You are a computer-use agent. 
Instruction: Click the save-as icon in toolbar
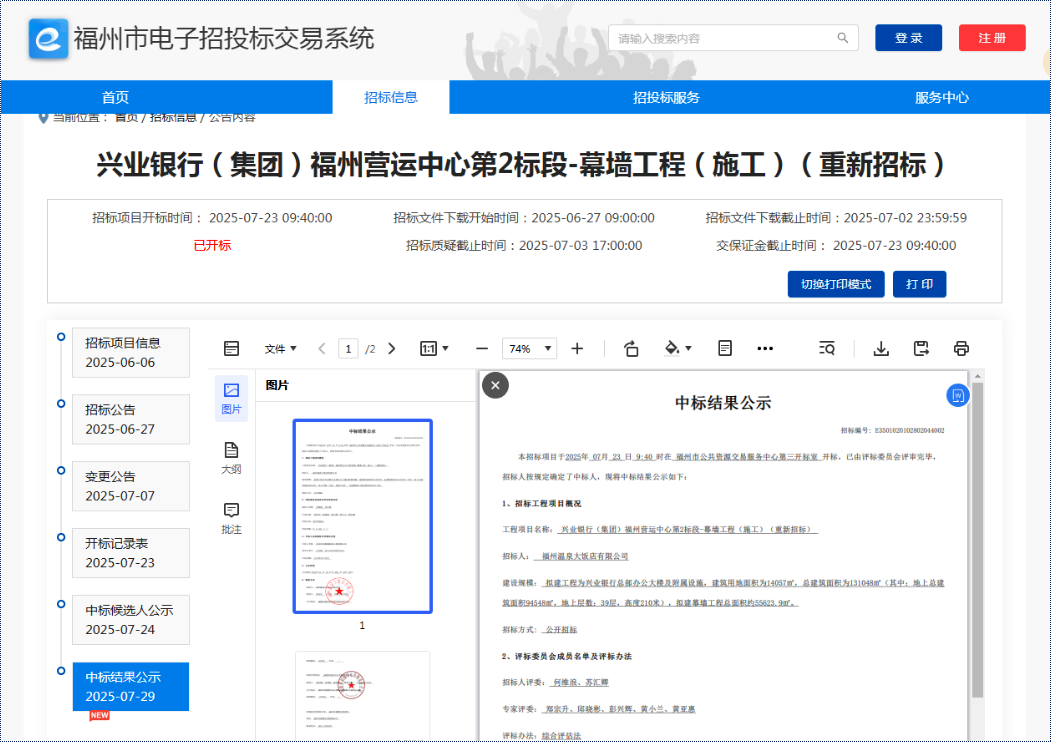(921, 348)
